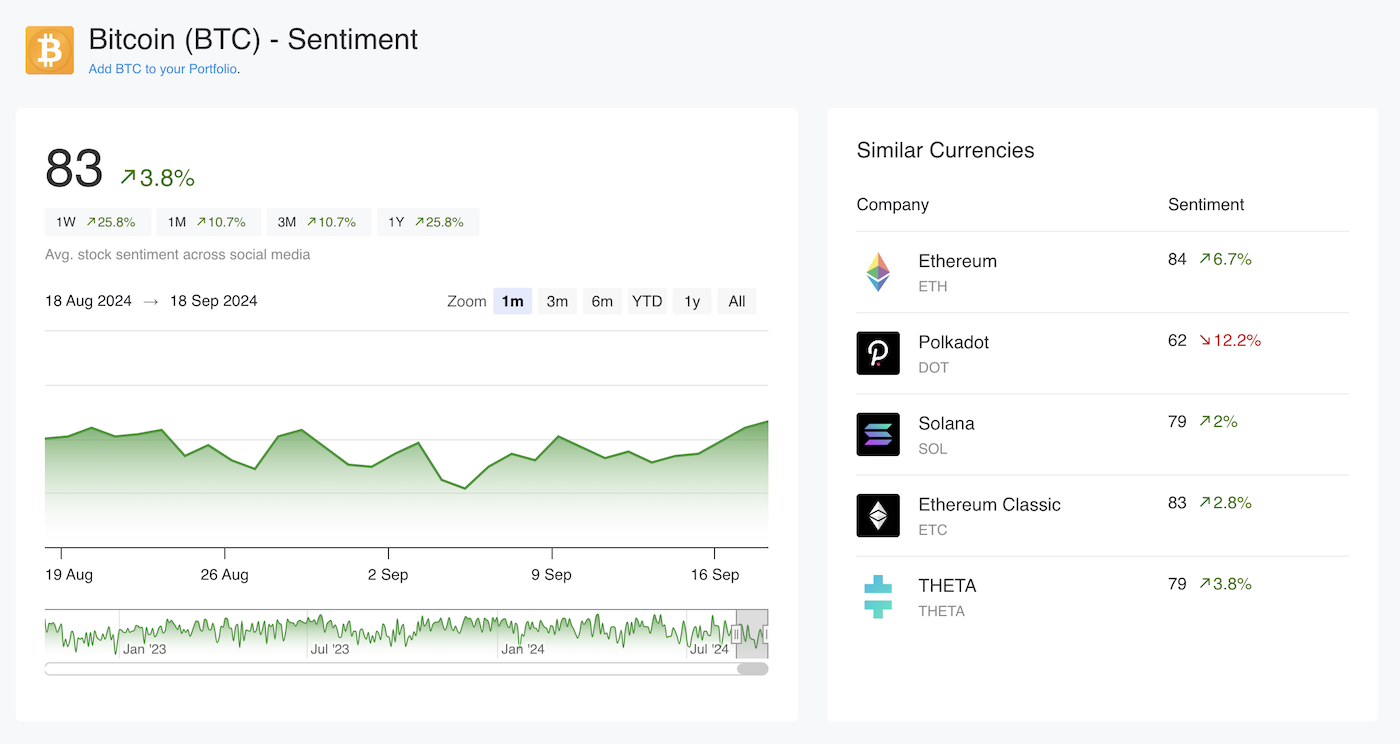
Task: Click the Bitcoin logo icon
Action: coord(49,50)
